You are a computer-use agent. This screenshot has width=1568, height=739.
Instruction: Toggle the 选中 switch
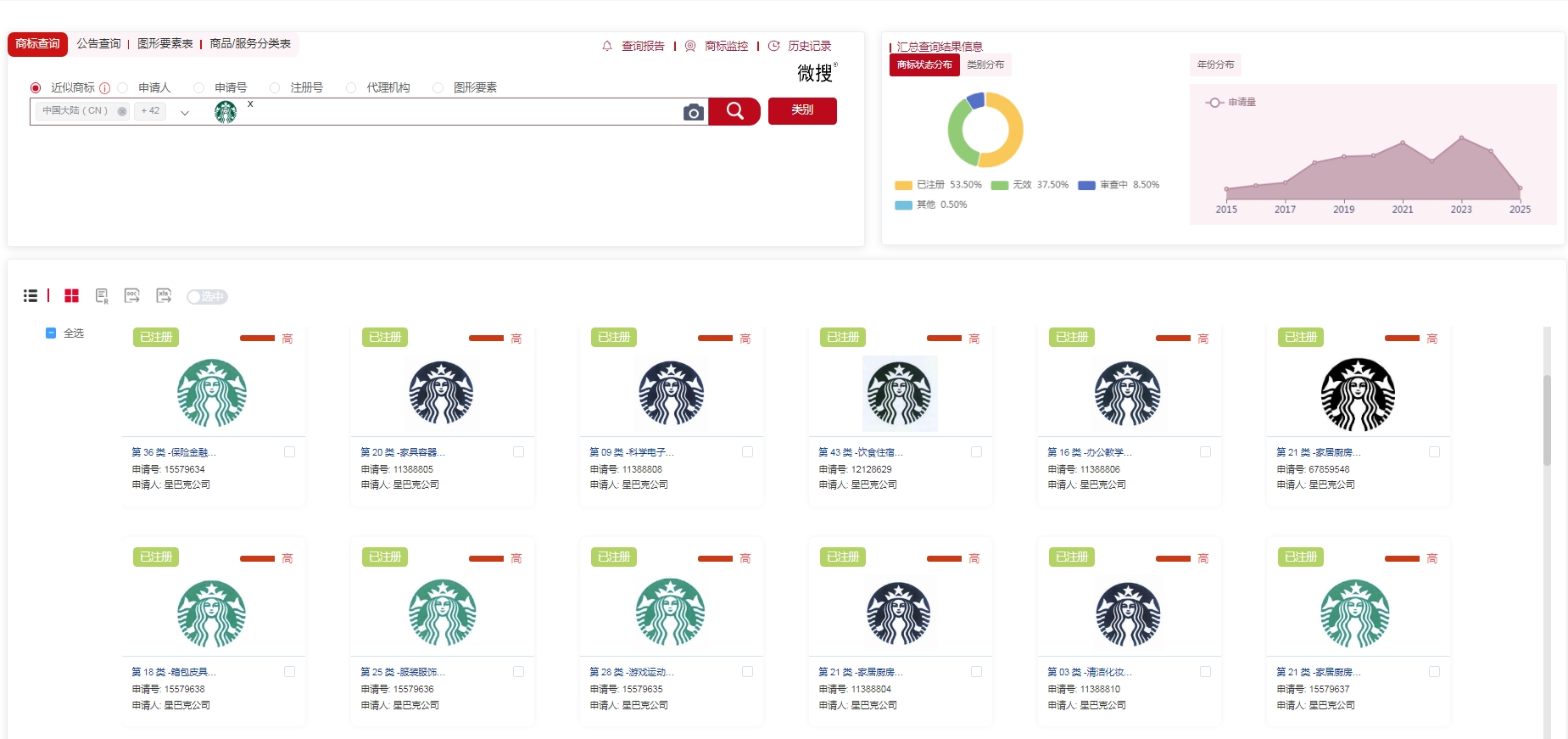click(x=207, y=296)
